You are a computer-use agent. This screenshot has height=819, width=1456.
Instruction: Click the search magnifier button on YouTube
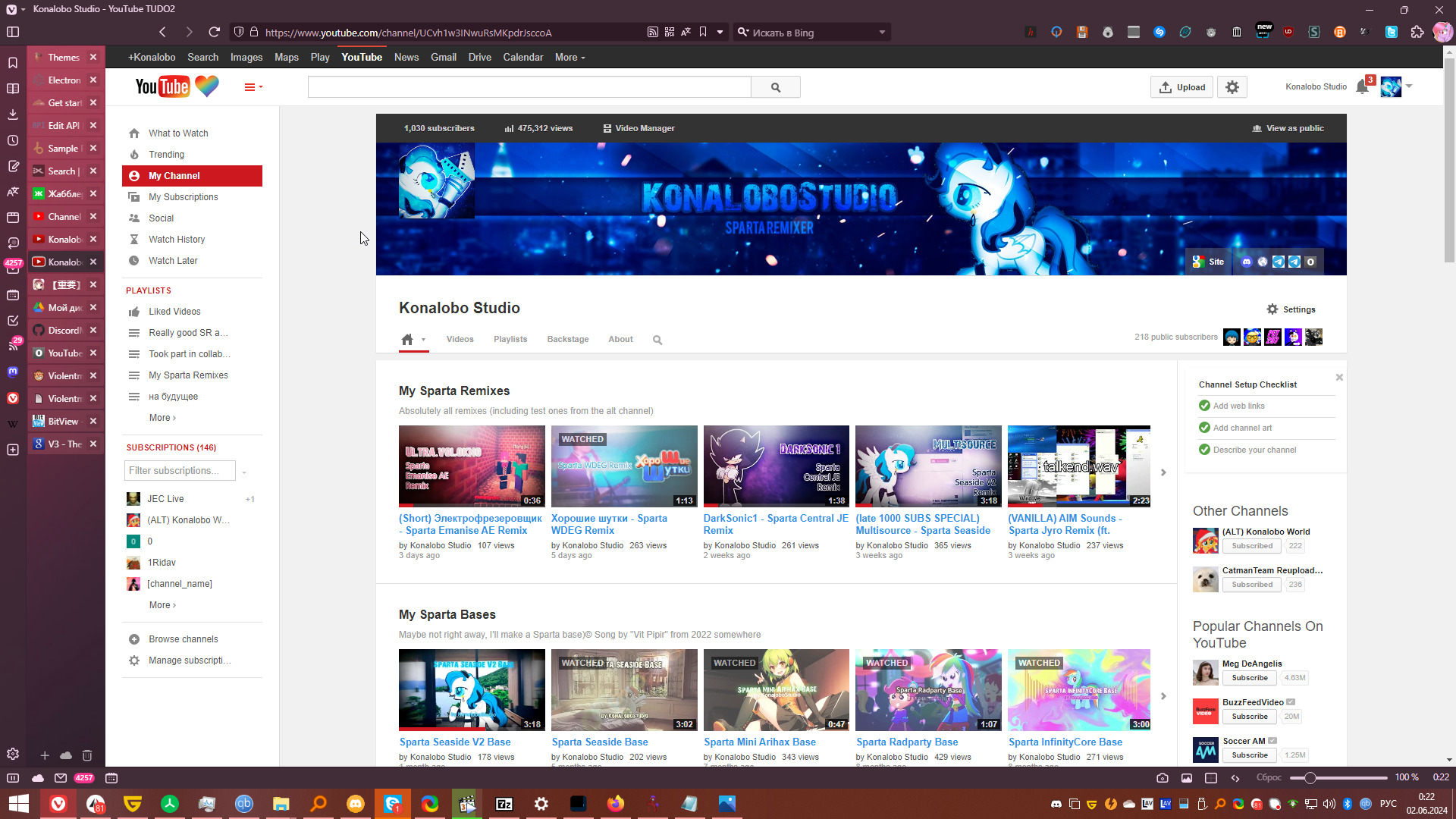(x=775, y=87)
